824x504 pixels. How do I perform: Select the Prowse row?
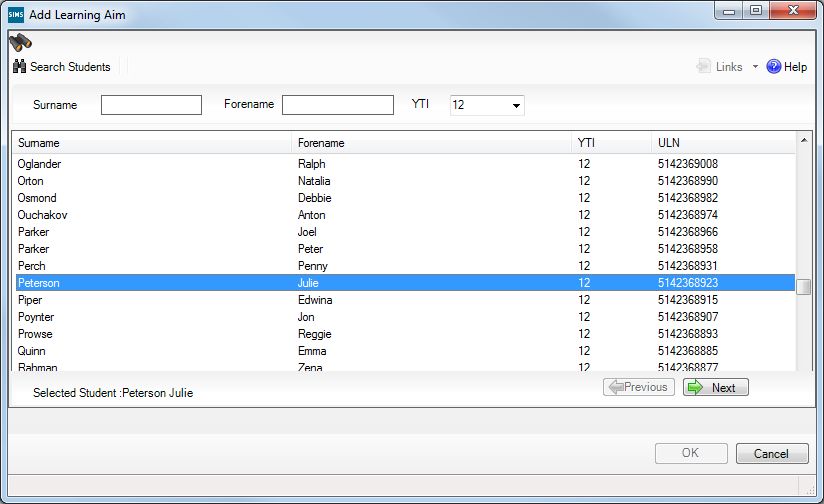405,334
